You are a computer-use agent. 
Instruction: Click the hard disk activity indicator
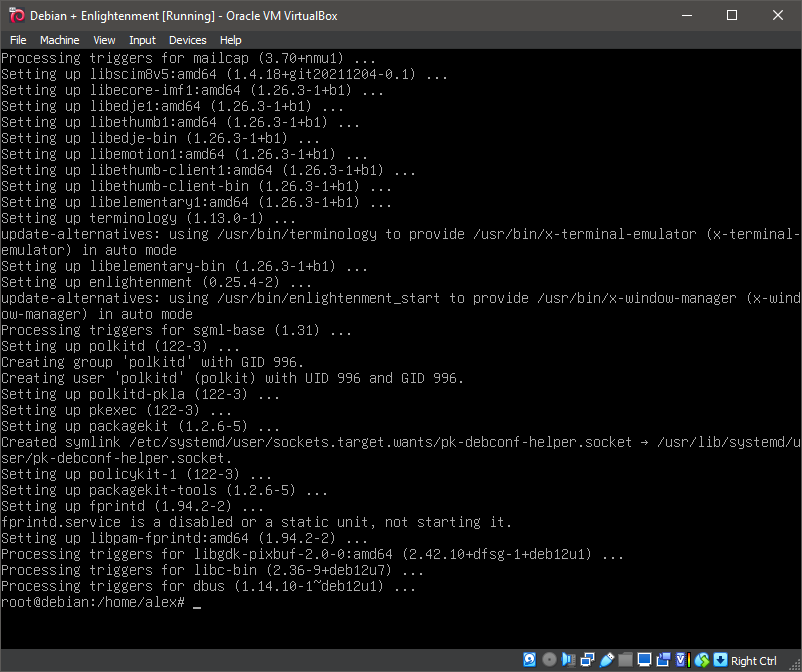[x=529, y=660]
